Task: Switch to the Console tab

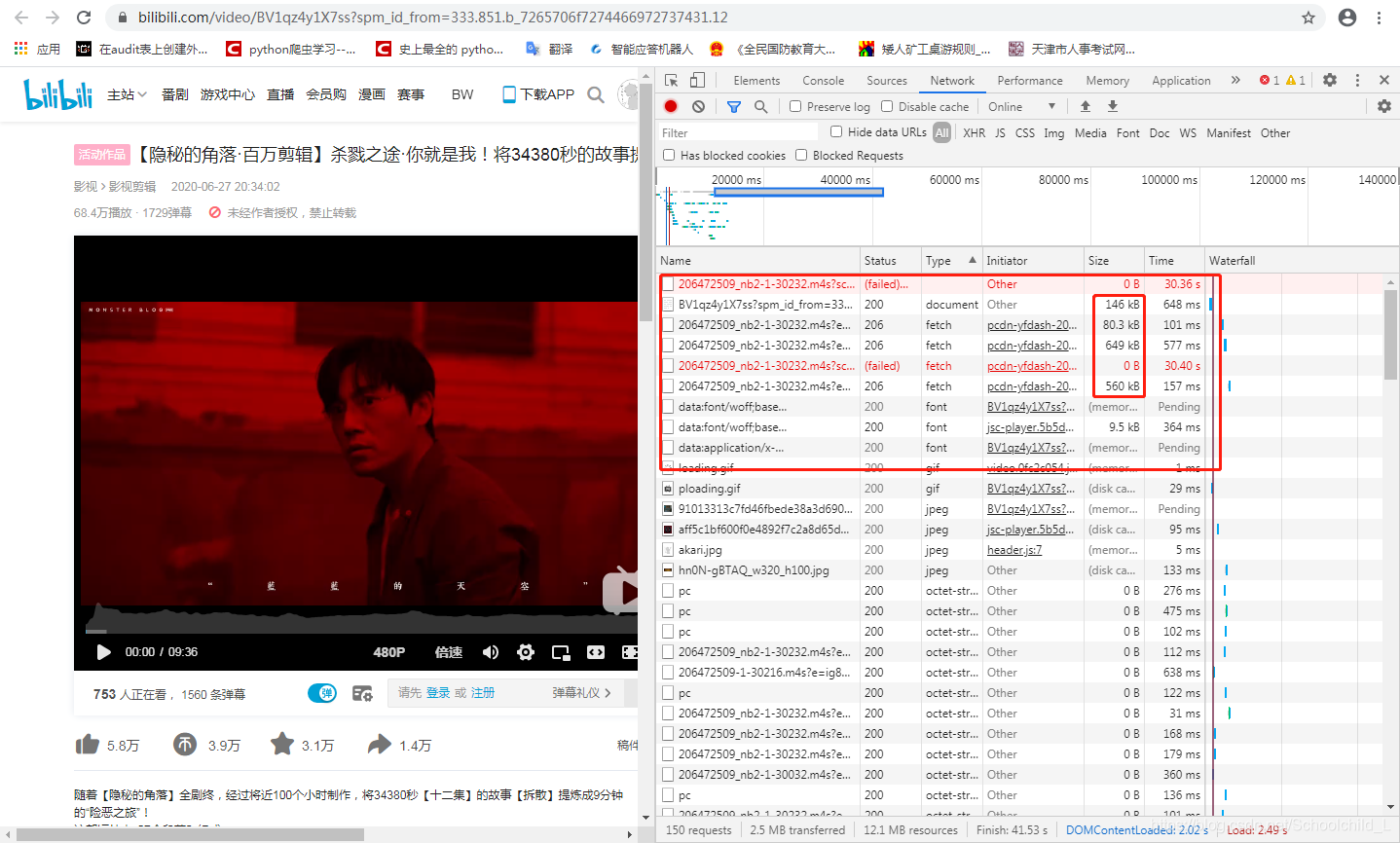Action: pos(823,81)
